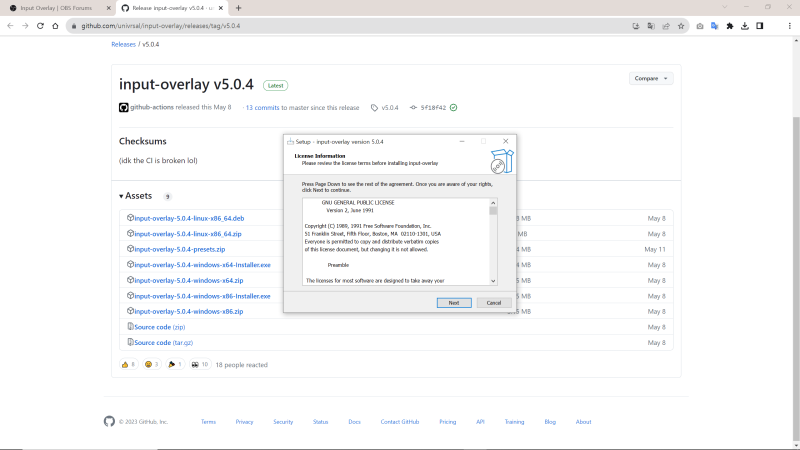
Task: Open the Pricing footer link
Action: tap(447, 422)
